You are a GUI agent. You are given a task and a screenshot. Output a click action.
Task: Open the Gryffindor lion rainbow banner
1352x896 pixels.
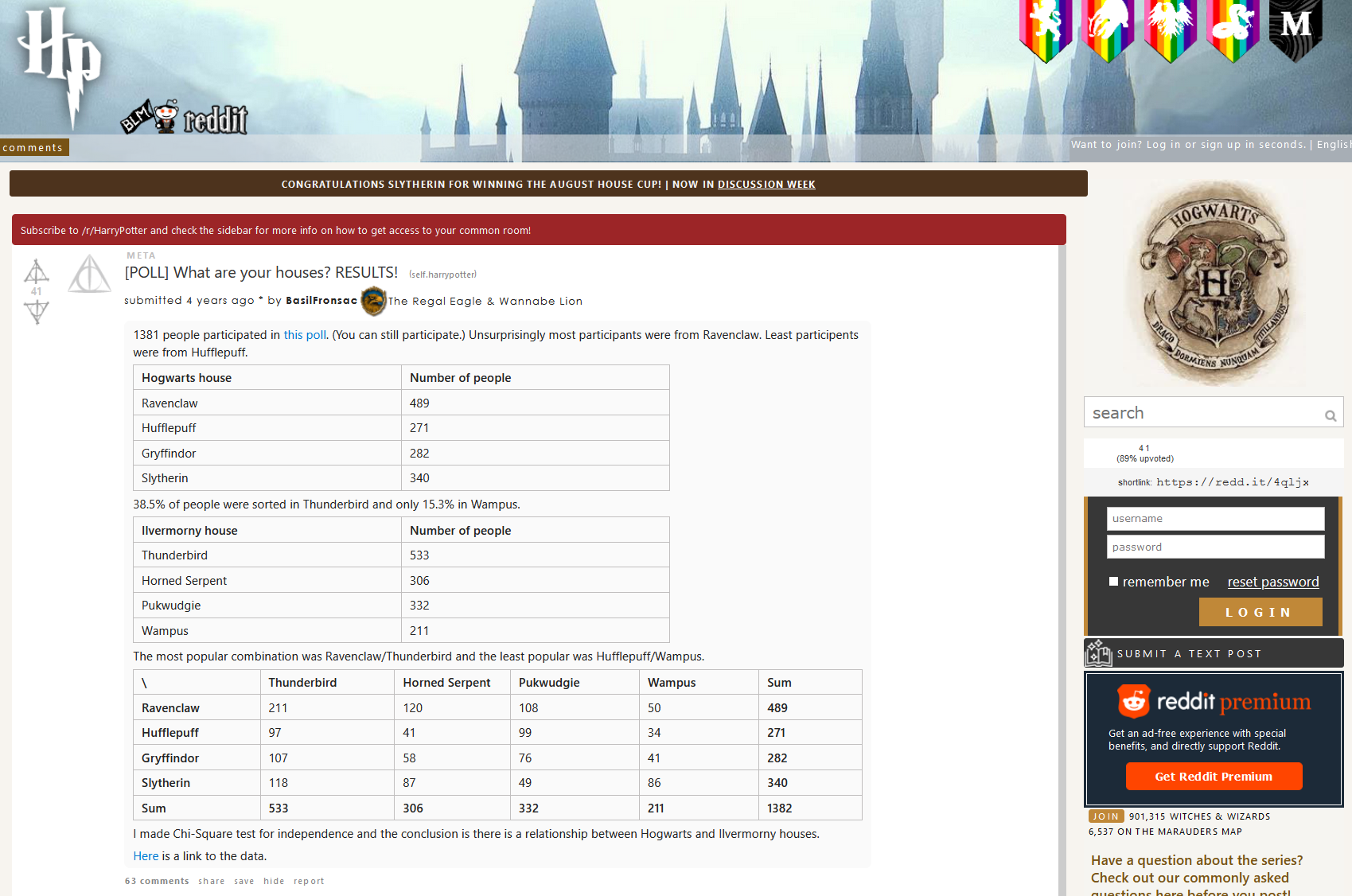coord(1046,31)
